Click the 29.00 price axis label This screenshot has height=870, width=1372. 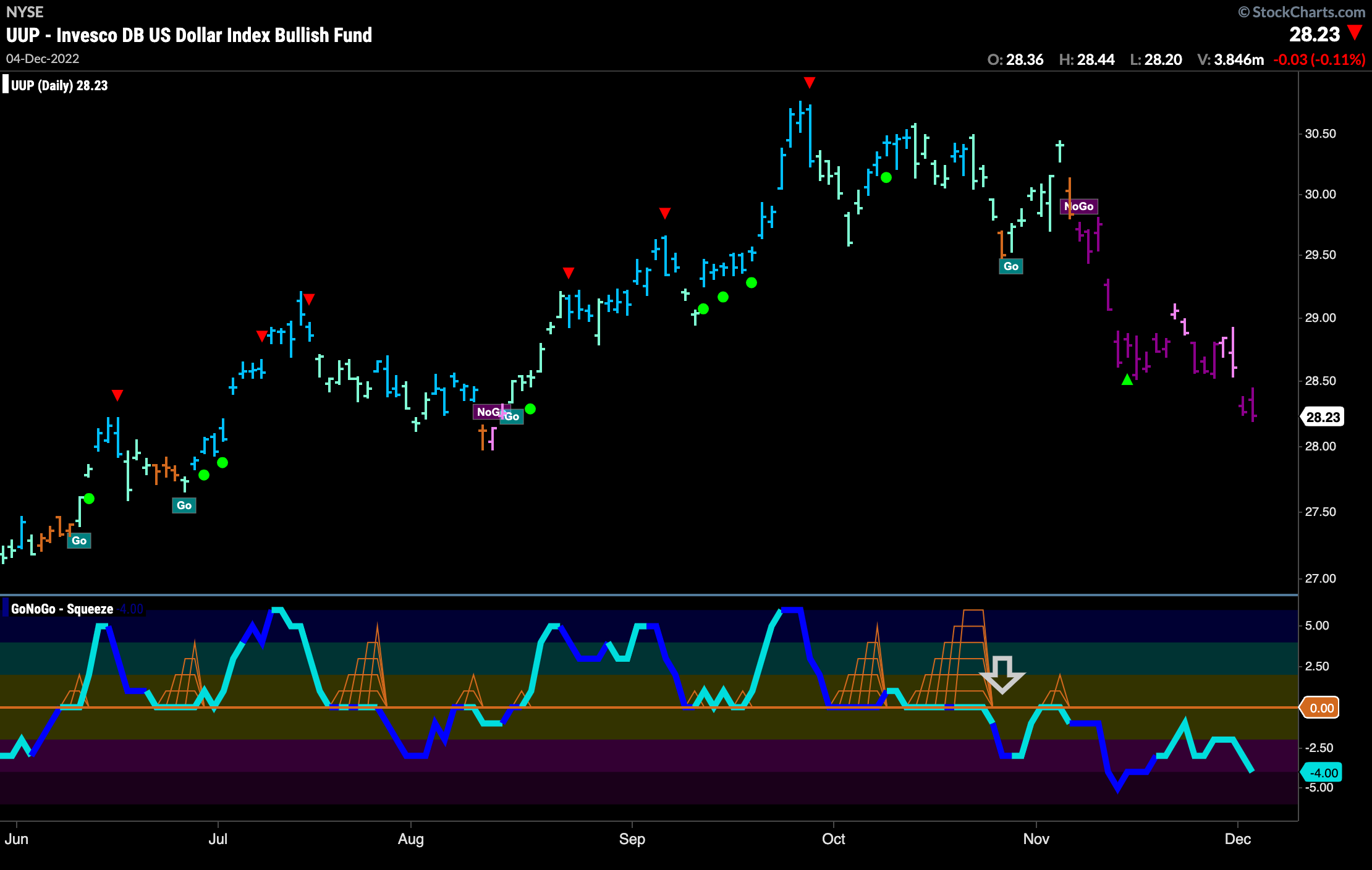coord(1321,318)
